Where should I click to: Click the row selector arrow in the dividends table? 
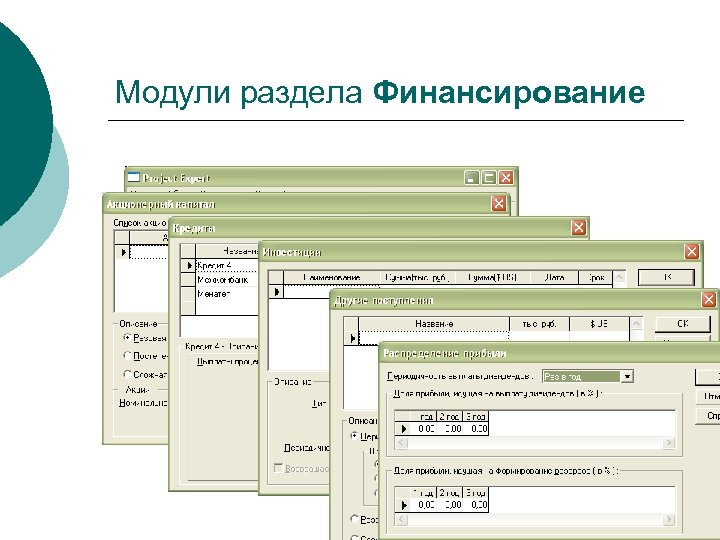(x=403, y=429)
